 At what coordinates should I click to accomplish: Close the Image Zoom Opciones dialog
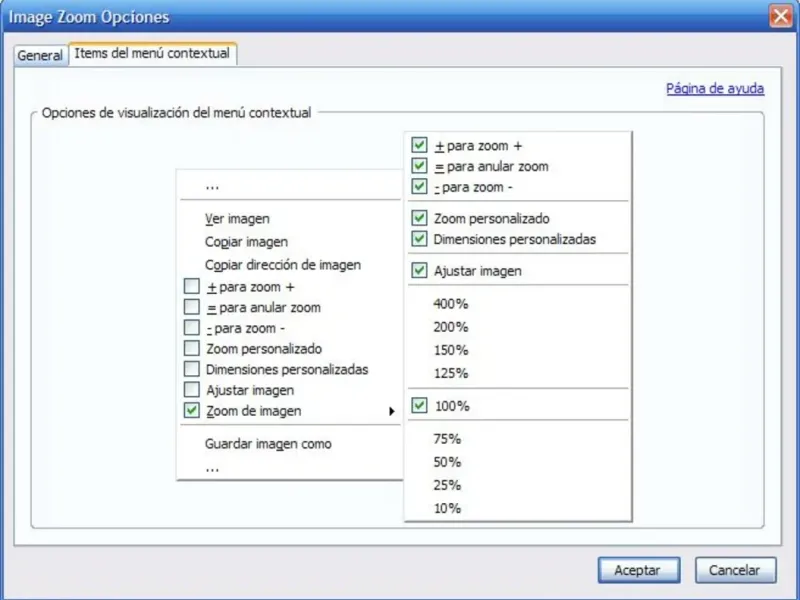(780, 16)
